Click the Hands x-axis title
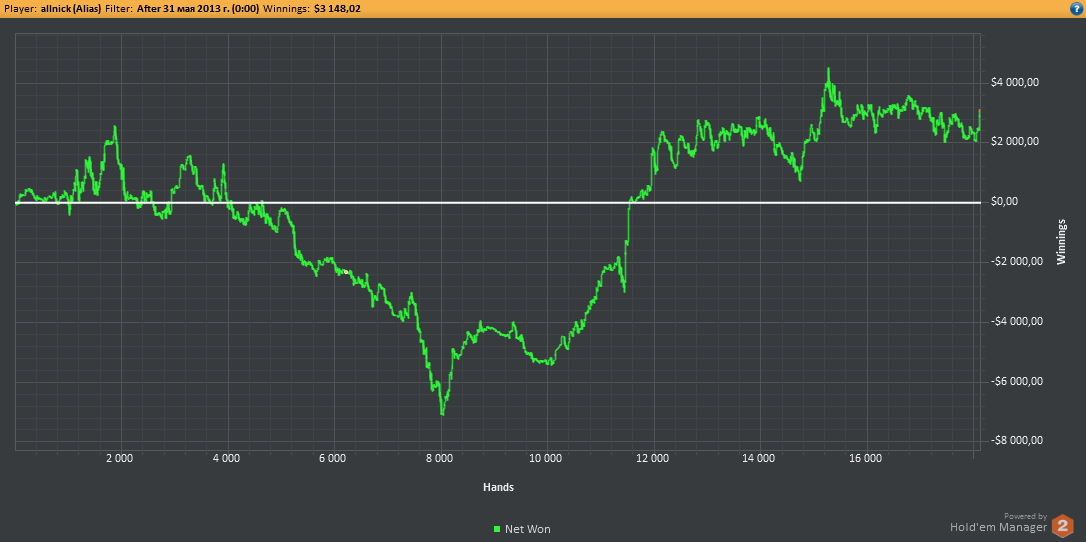The width and height of the screenshot is (1086, 542). tap(498, 487)
